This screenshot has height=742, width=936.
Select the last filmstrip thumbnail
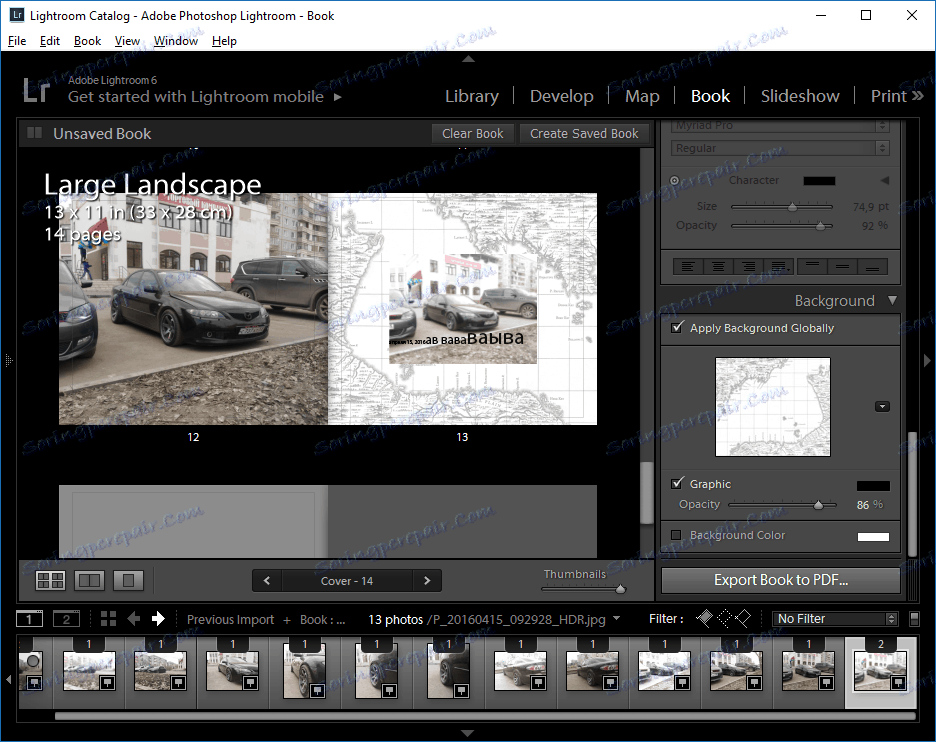click(x=880, y=671)
